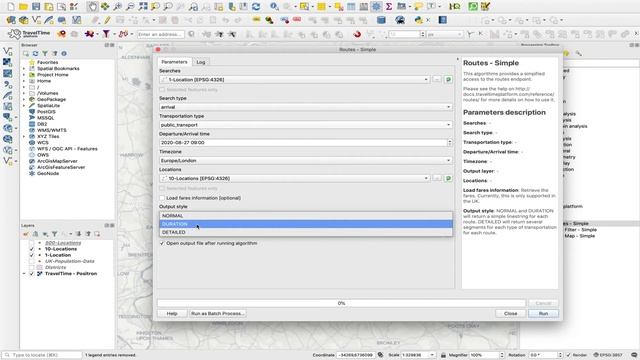Click the Enter an address search field
The height and width of the screenshot is (360, 640).
(x=161, y=34)
